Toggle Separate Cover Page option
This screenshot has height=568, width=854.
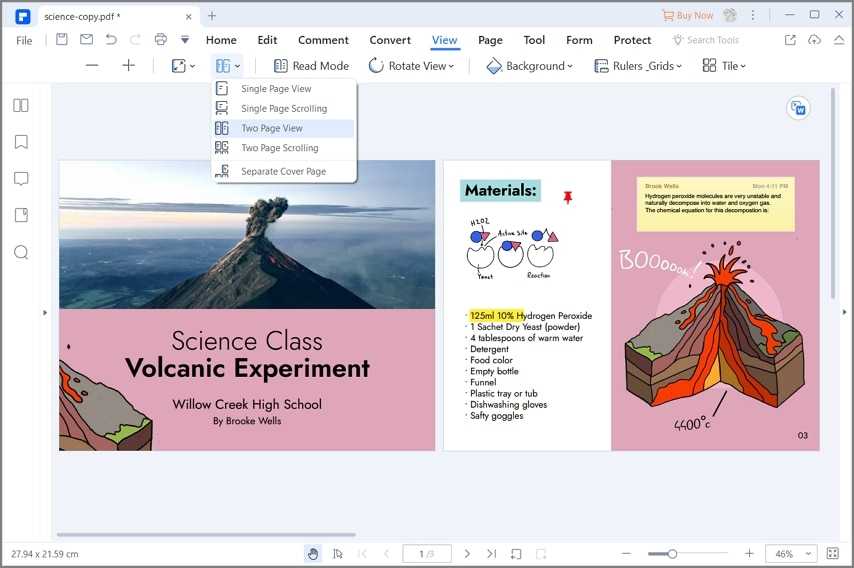pos(283,172)
